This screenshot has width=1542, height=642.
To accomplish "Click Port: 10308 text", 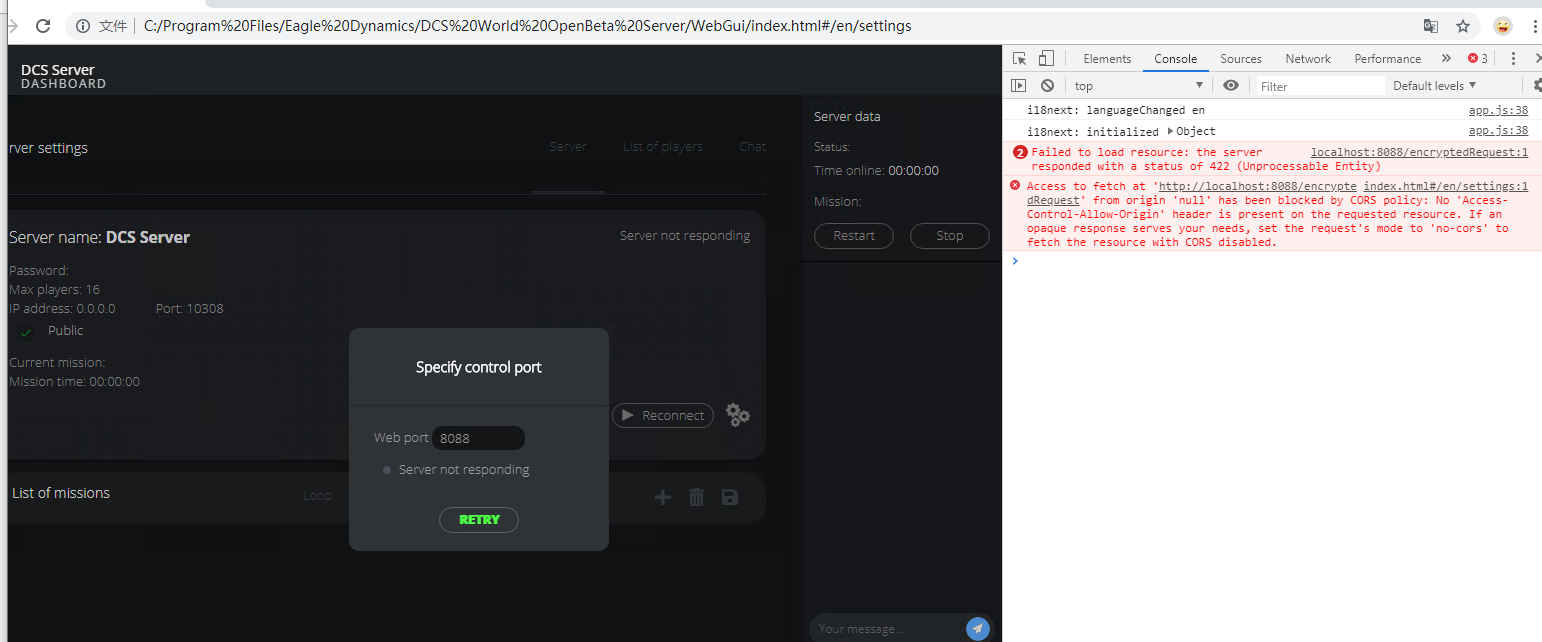I will pos(190,308).
